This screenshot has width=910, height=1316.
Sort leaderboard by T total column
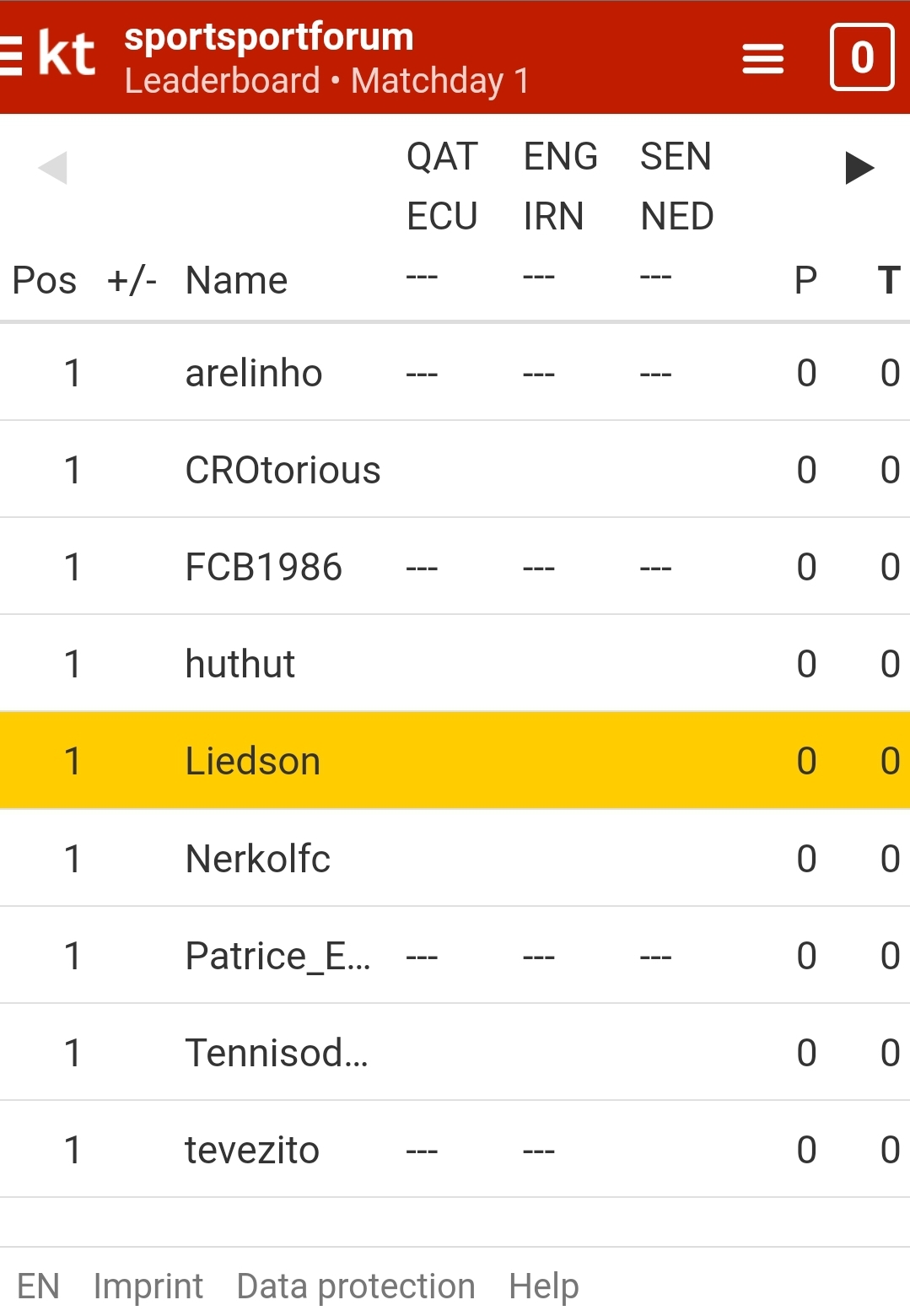(x=889, y=280)
